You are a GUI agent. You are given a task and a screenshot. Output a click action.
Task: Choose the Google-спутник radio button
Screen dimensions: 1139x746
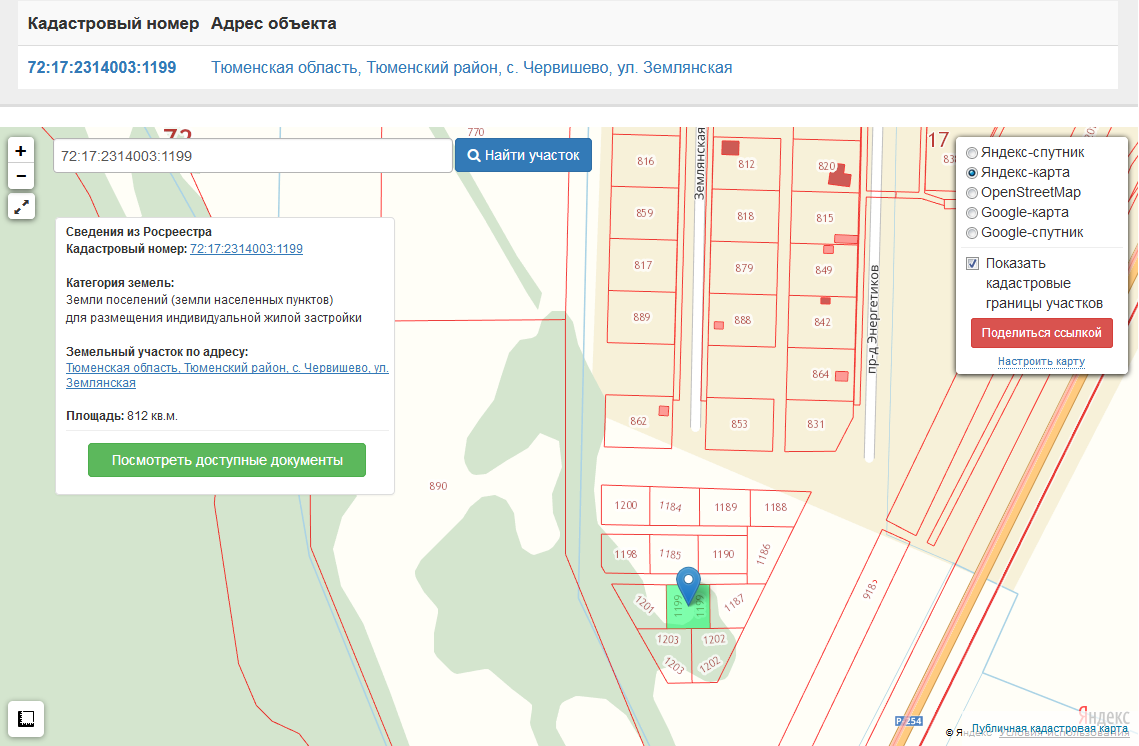click(x=972, y=232)
